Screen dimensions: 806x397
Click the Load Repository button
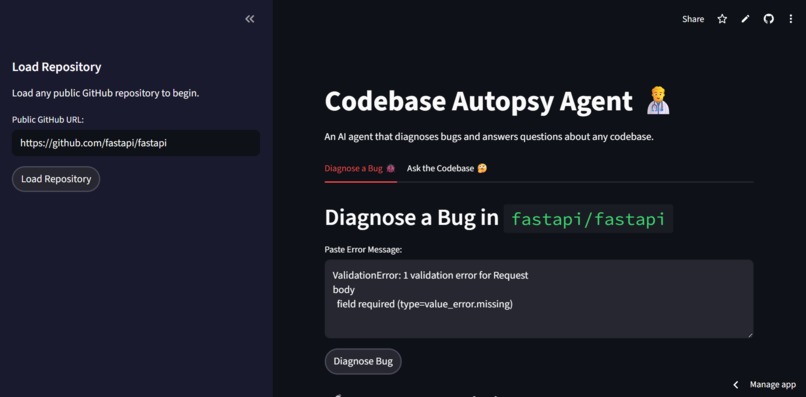56,179
